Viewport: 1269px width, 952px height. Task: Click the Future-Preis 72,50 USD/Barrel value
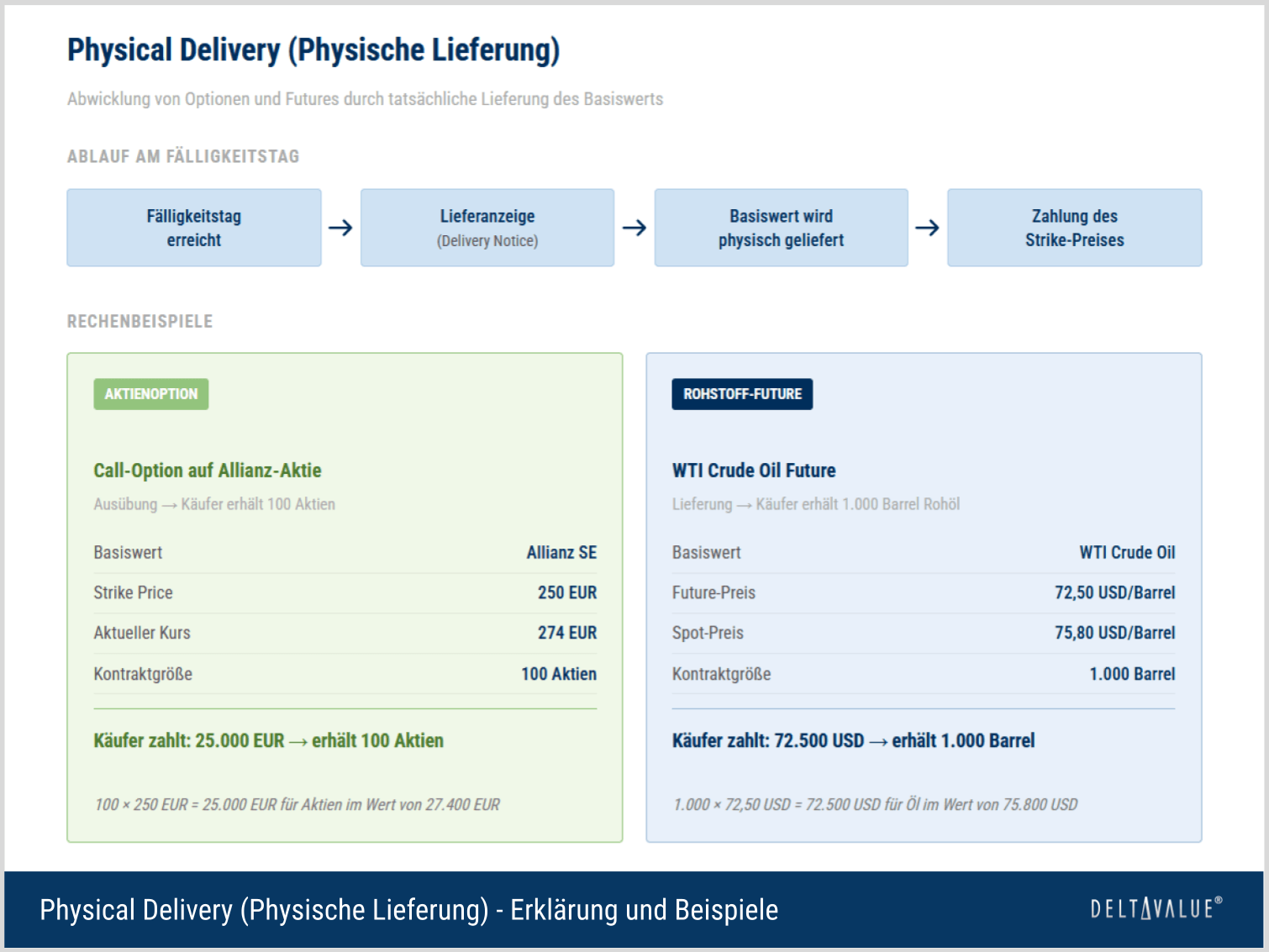tap(1114, 592)
